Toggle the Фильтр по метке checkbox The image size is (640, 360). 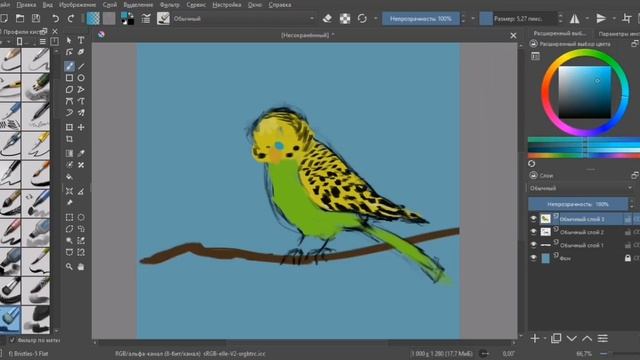(x=12, y=340)
